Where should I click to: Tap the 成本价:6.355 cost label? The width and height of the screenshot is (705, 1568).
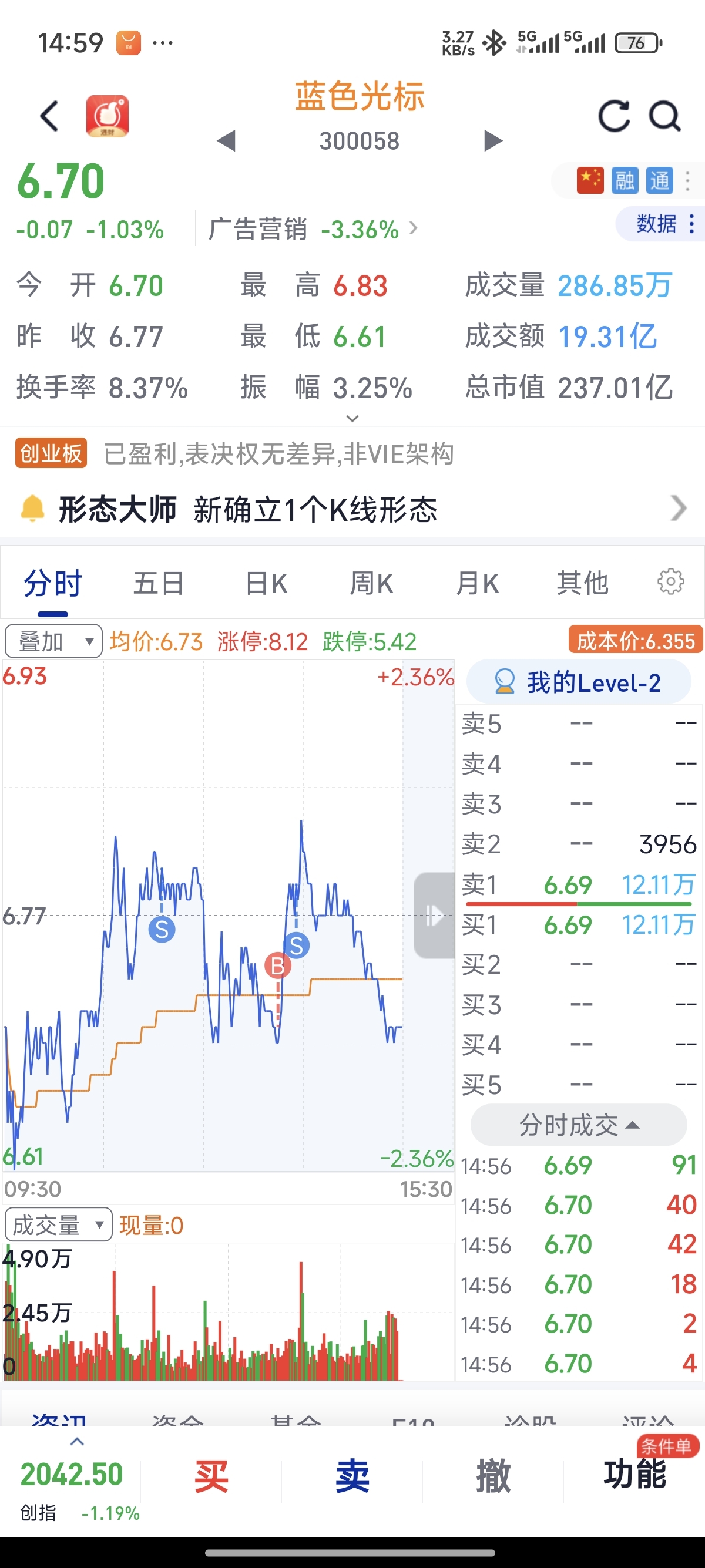tap(636, 640)
